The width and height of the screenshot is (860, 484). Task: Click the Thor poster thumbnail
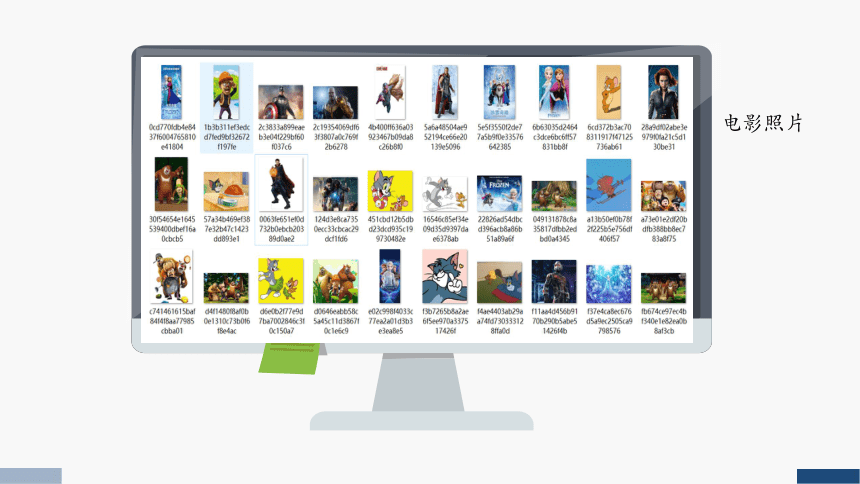445,92
